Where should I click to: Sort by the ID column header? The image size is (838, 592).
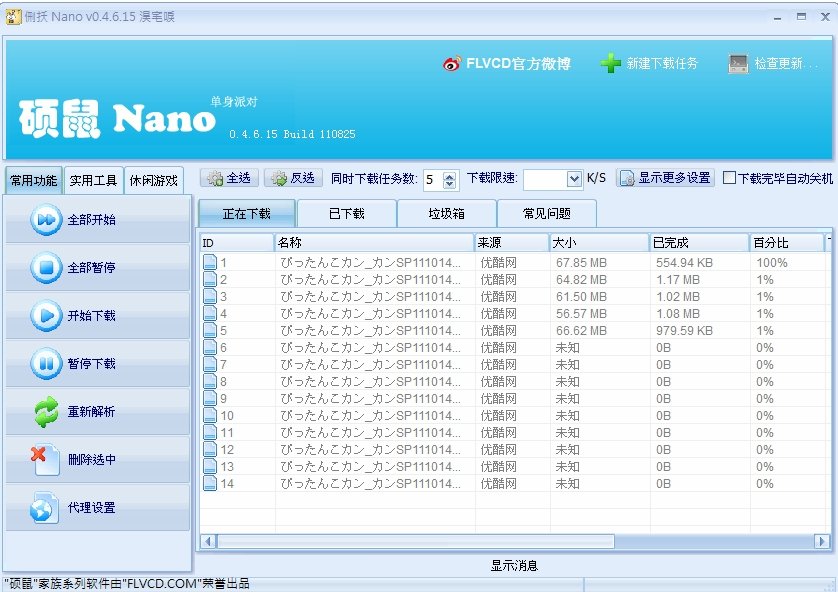click(237, 243)
